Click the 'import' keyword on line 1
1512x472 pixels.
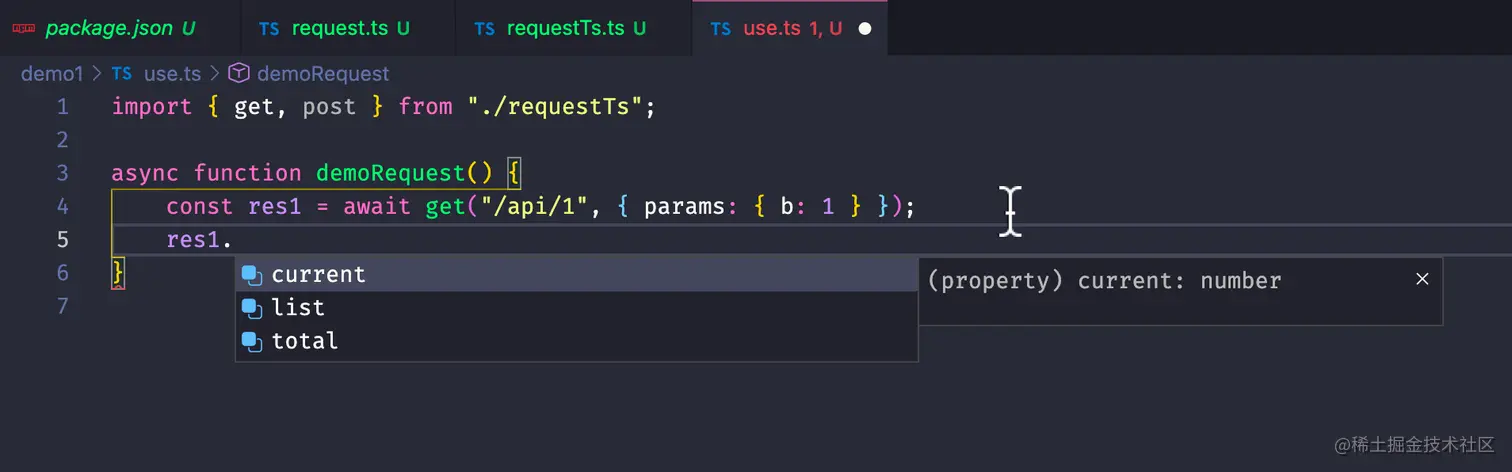pyautogui.click(x=152, y=107)
